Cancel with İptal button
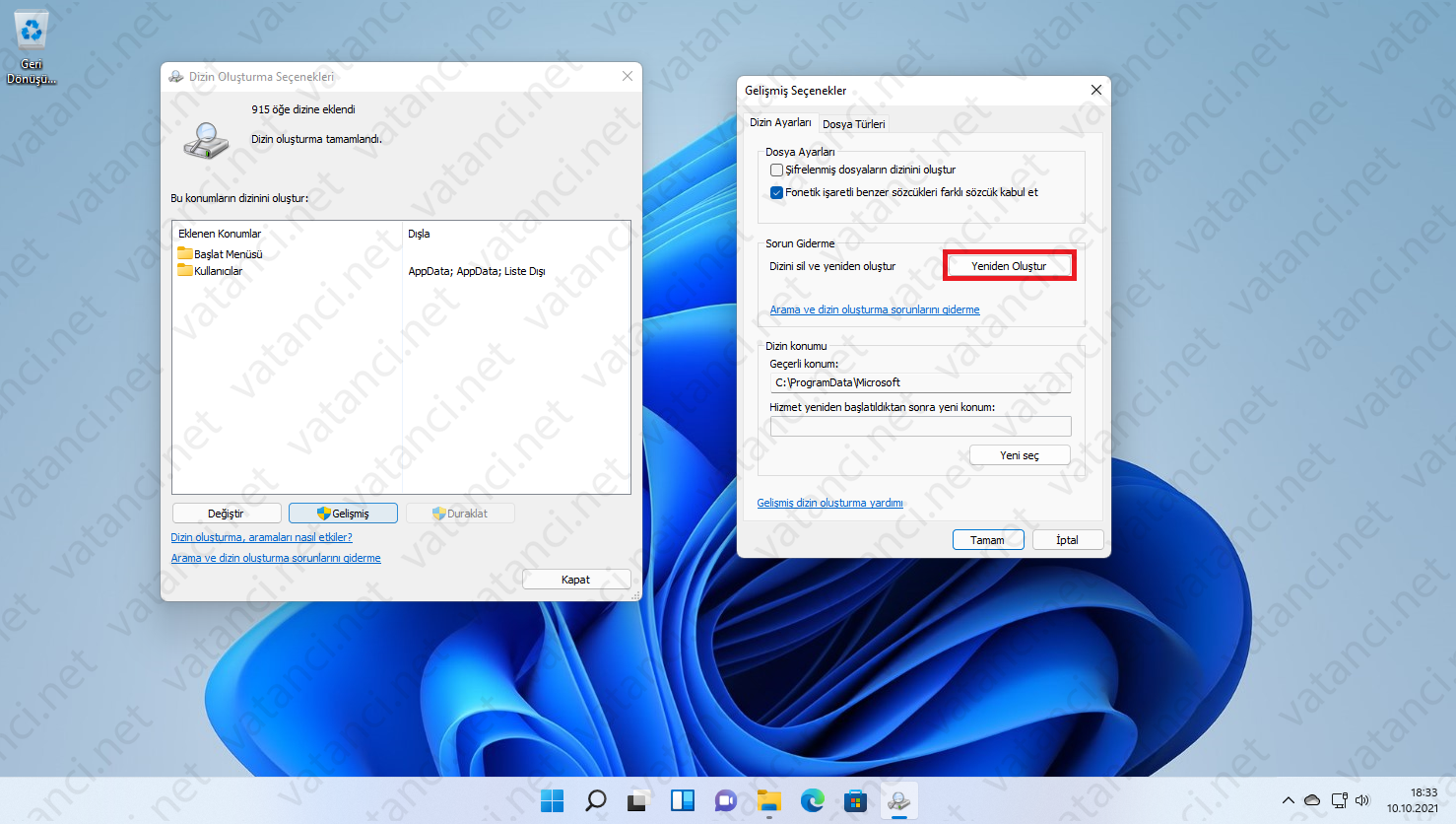1456x824 pixels. coord(1068,540)
